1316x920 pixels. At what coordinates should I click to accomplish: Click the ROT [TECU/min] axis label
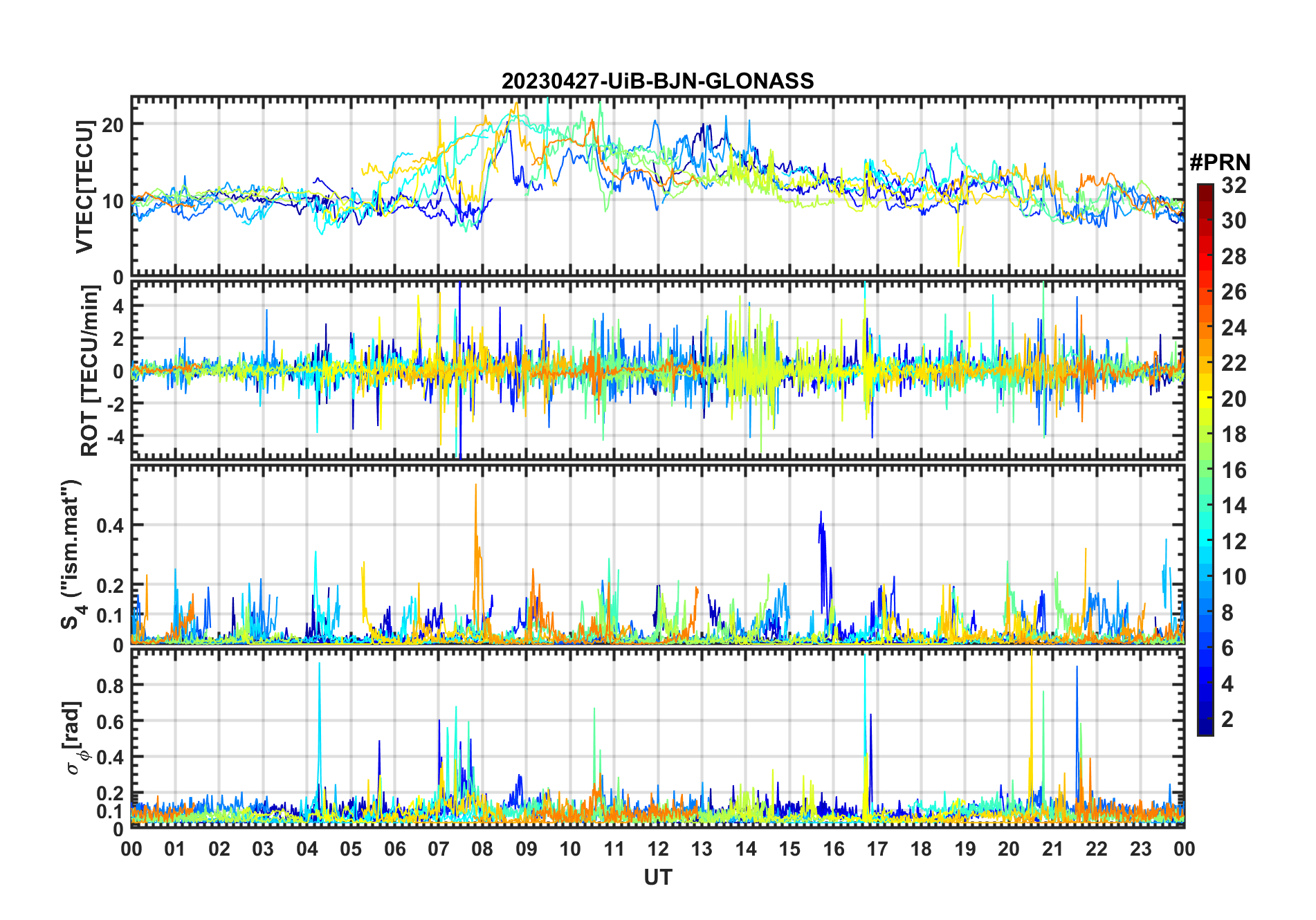click(89, 371)
